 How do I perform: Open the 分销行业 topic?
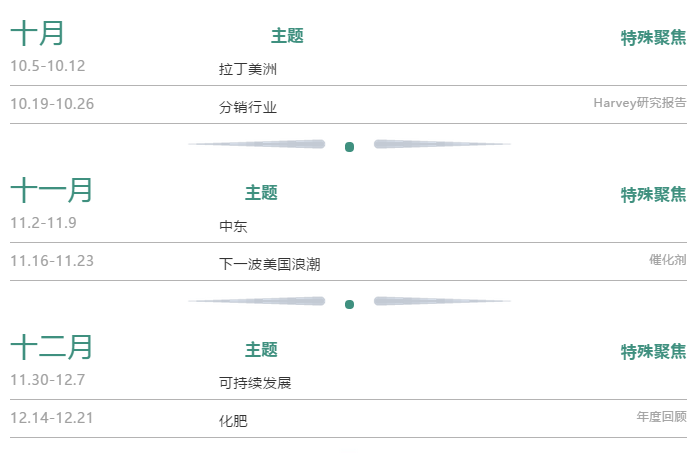(x=247, y=107)
